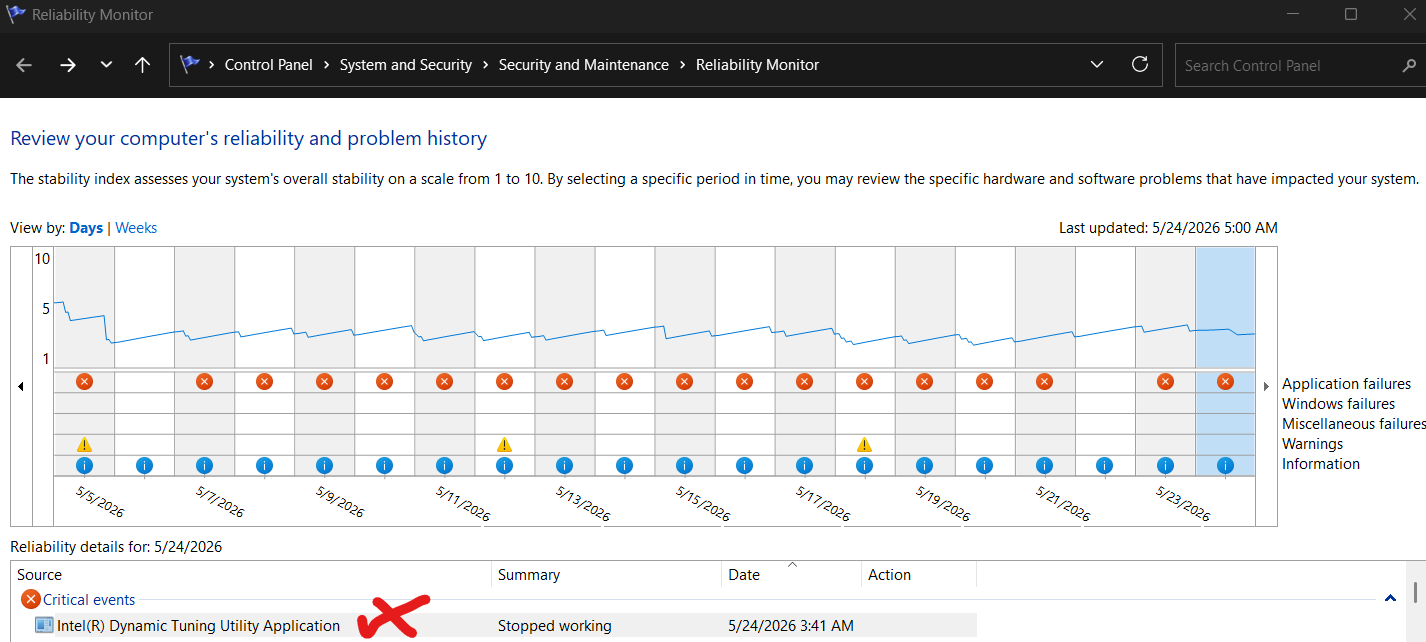Switch chart view to Weeks

pyautogui.click(x=136, y=228)
